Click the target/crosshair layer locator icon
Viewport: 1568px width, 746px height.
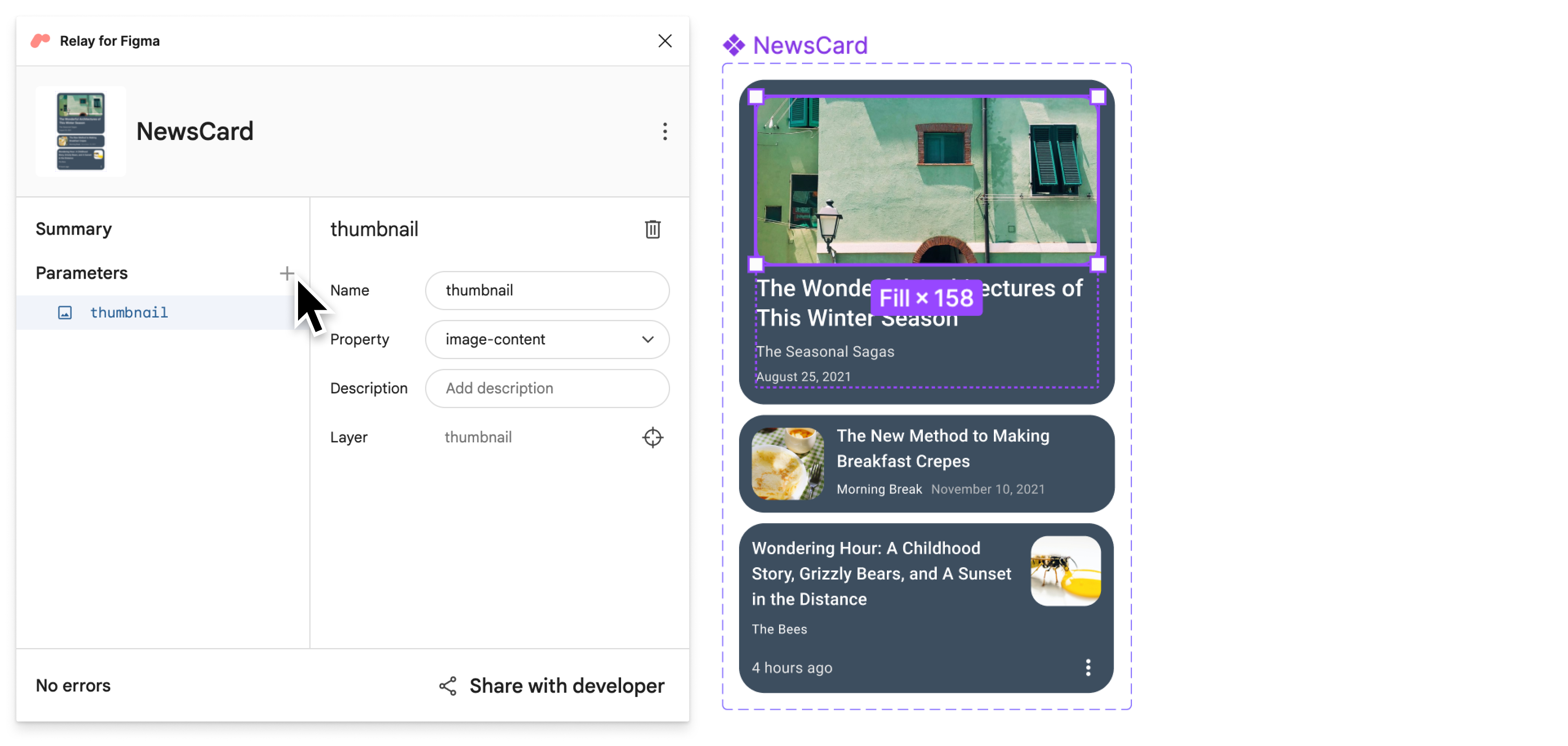(x=653, y=437)
